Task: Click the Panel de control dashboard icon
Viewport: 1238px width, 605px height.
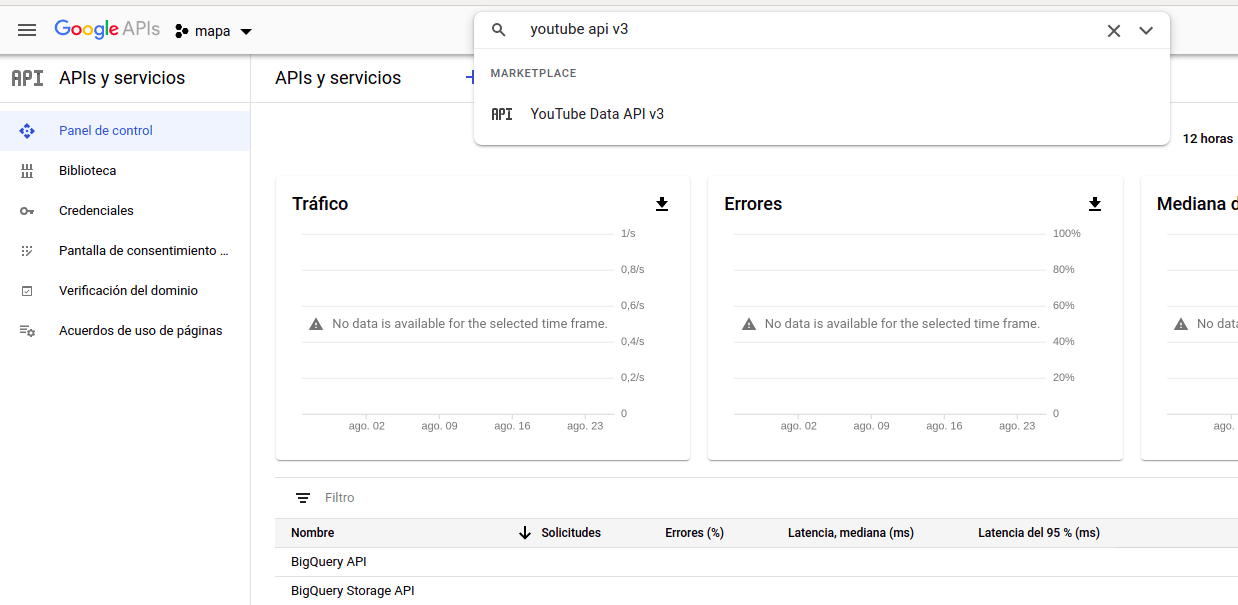Action: (27, 131)
